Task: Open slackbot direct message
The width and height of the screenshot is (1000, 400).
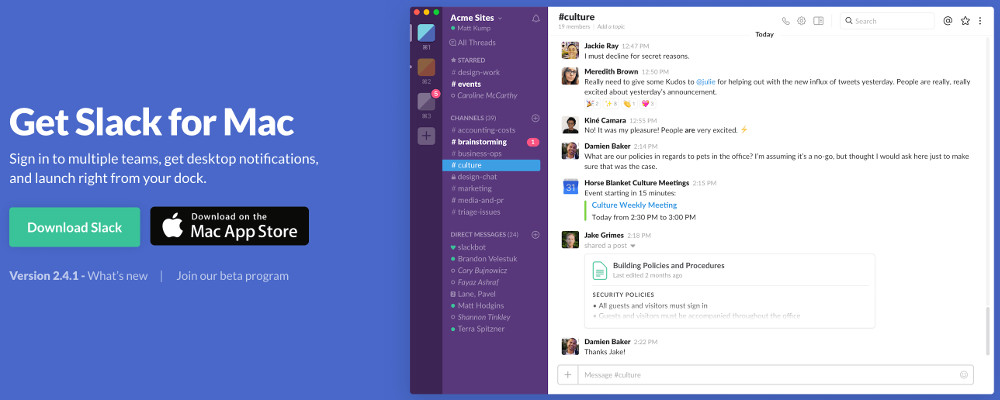Action: pos(468,247)
